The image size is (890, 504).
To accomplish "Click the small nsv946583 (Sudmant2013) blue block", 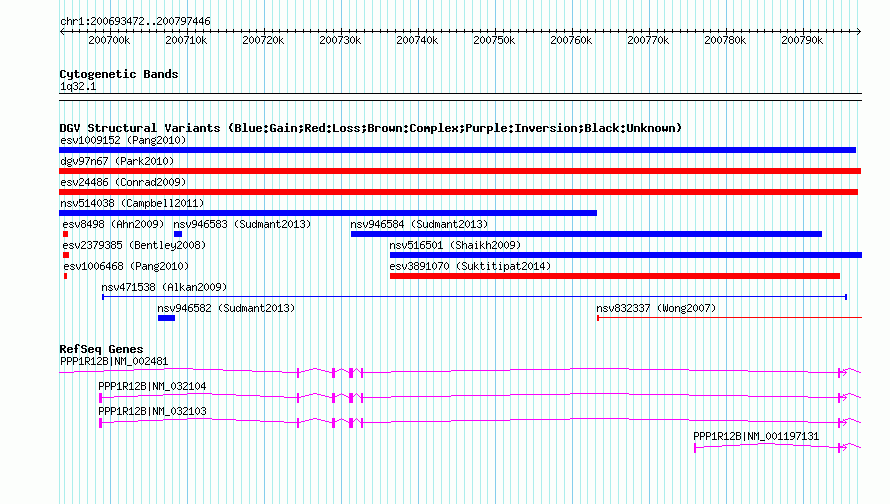I will click(x=178, y=234).
